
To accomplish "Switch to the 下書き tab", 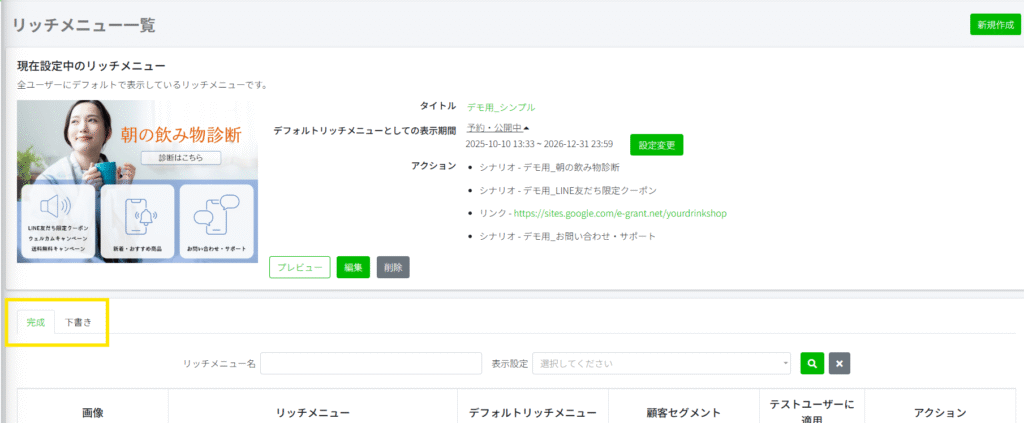I will (x=78, y=322).
